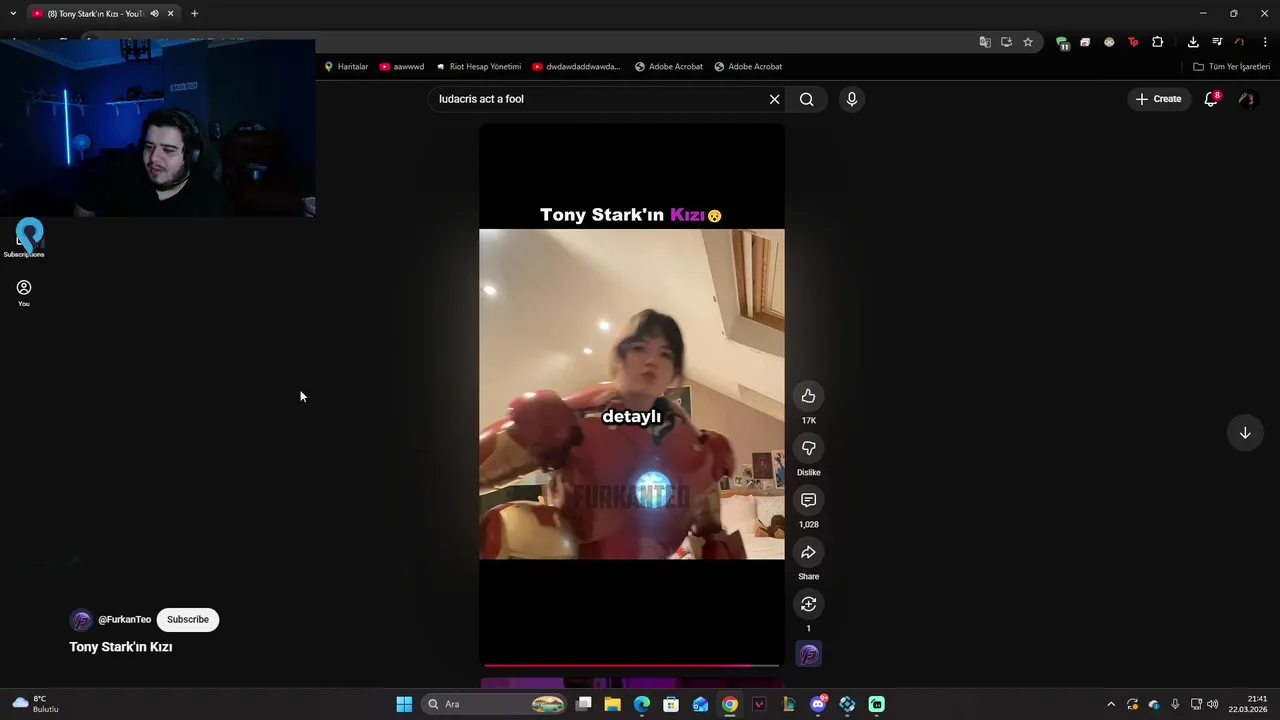This screenshot has width=1280, height=720.
Task: Click the FurkanTeo channel avatar
Action: (81, 620)
